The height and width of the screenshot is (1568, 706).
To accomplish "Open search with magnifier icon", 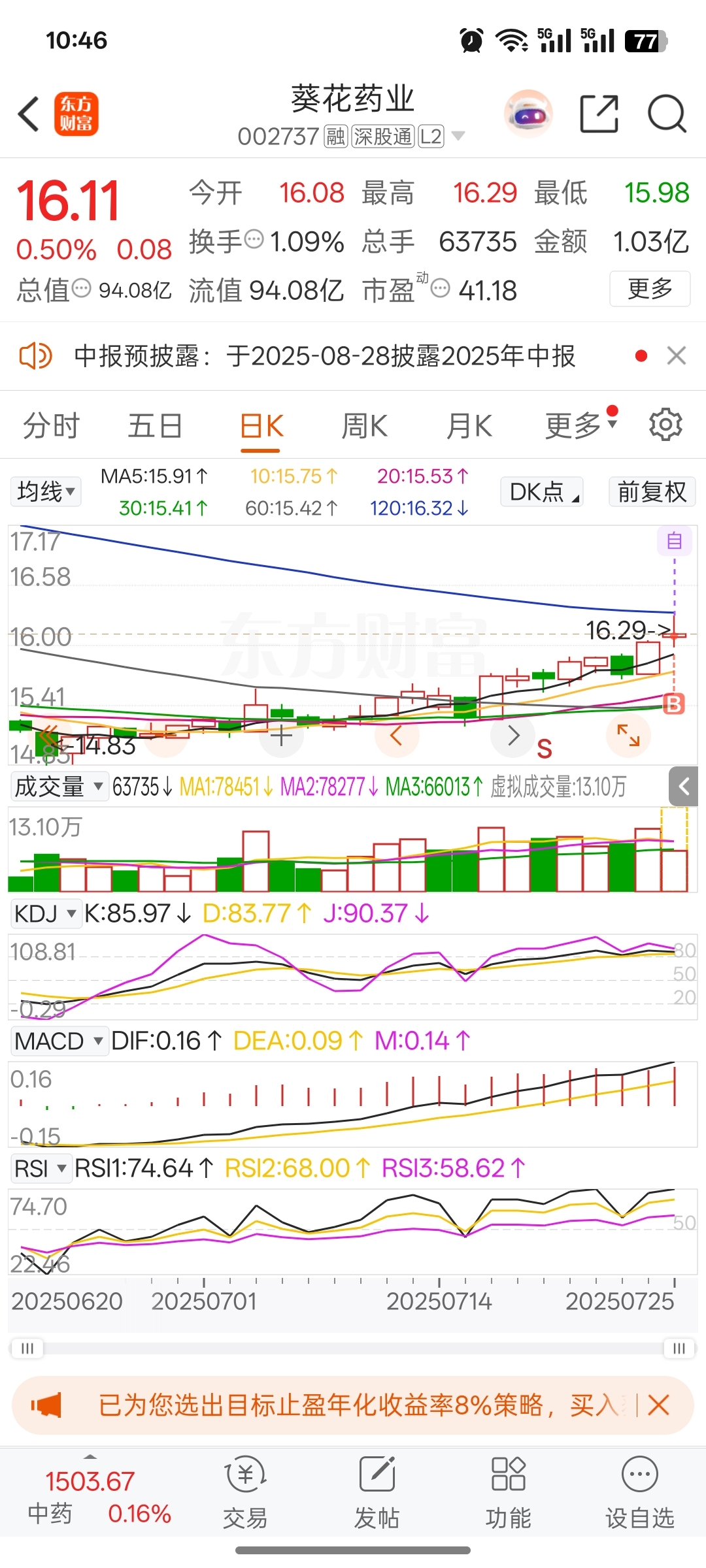I will 667,114.
